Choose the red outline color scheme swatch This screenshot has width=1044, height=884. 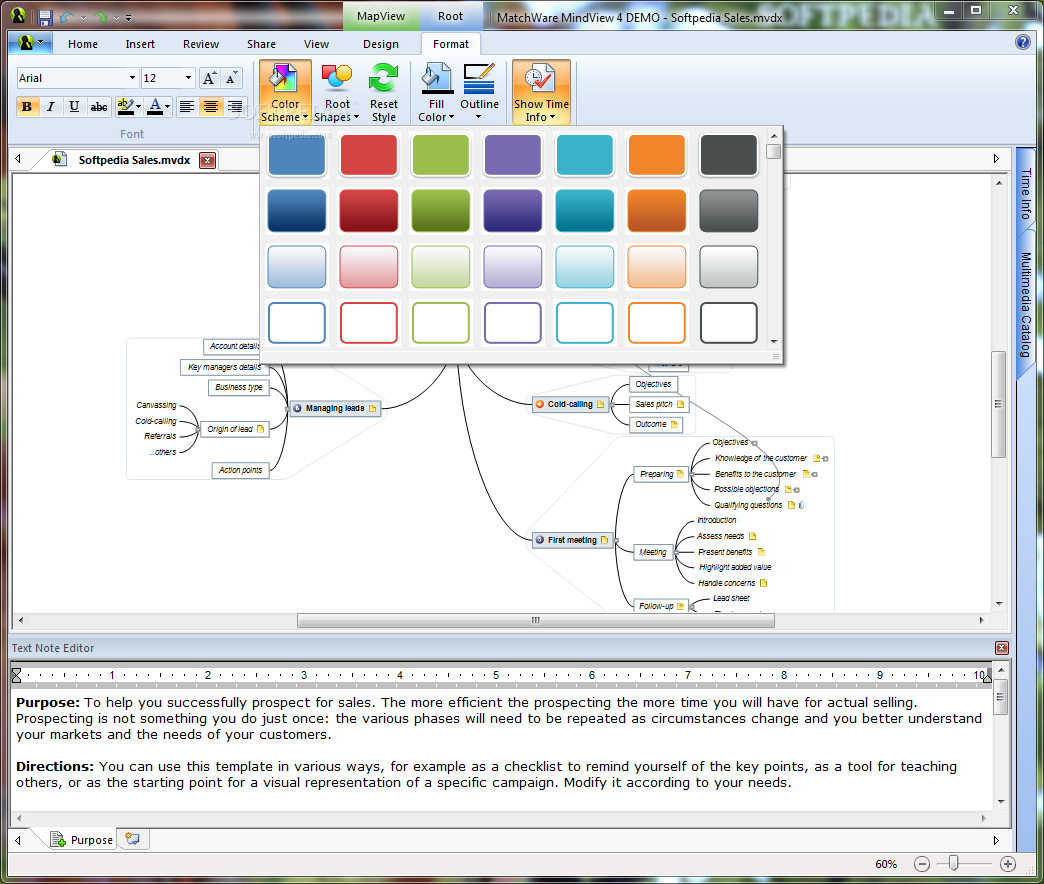[369, 323]
